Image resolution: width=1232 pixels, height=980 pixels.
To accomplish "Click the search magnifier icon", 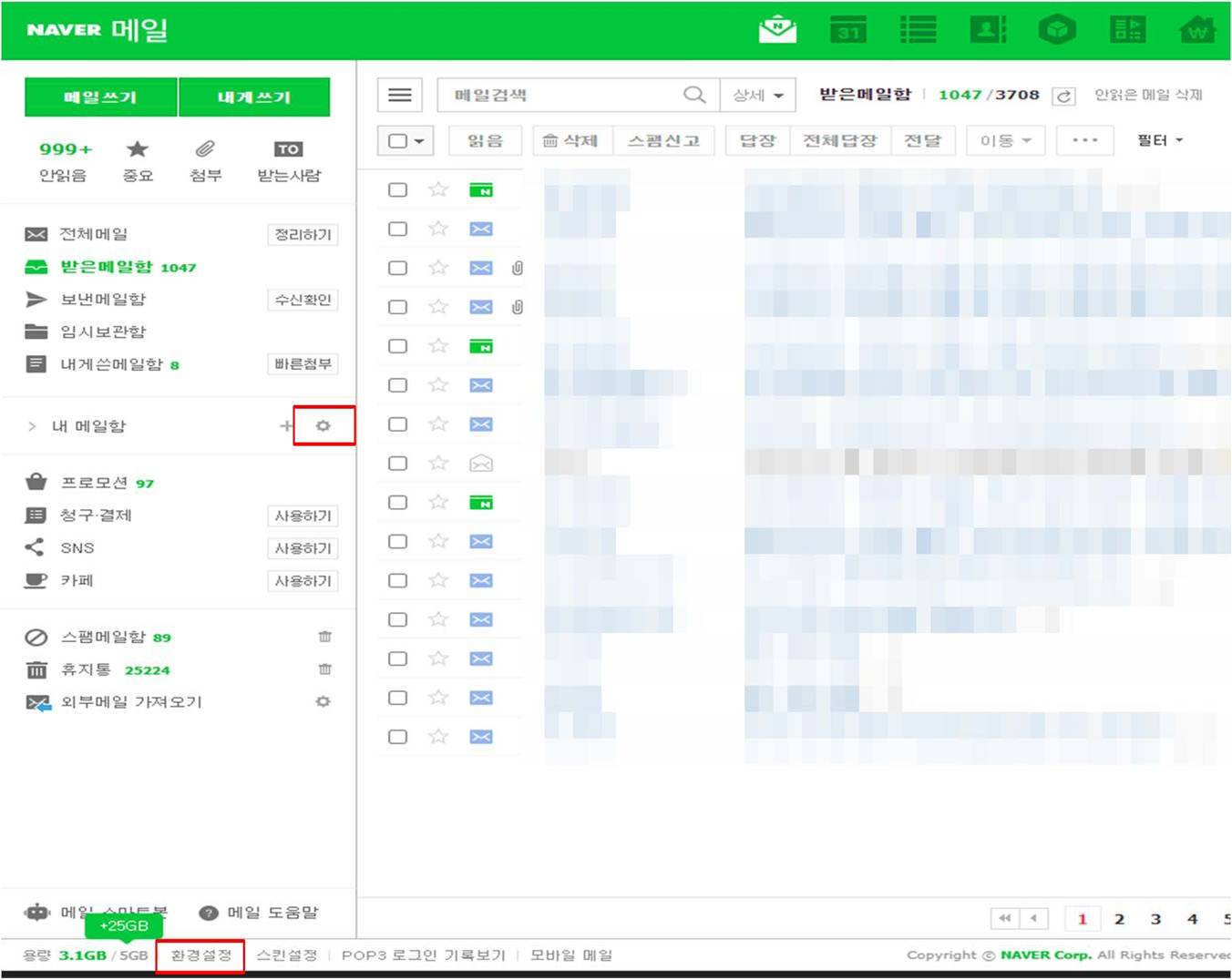I will click(694, 95).
